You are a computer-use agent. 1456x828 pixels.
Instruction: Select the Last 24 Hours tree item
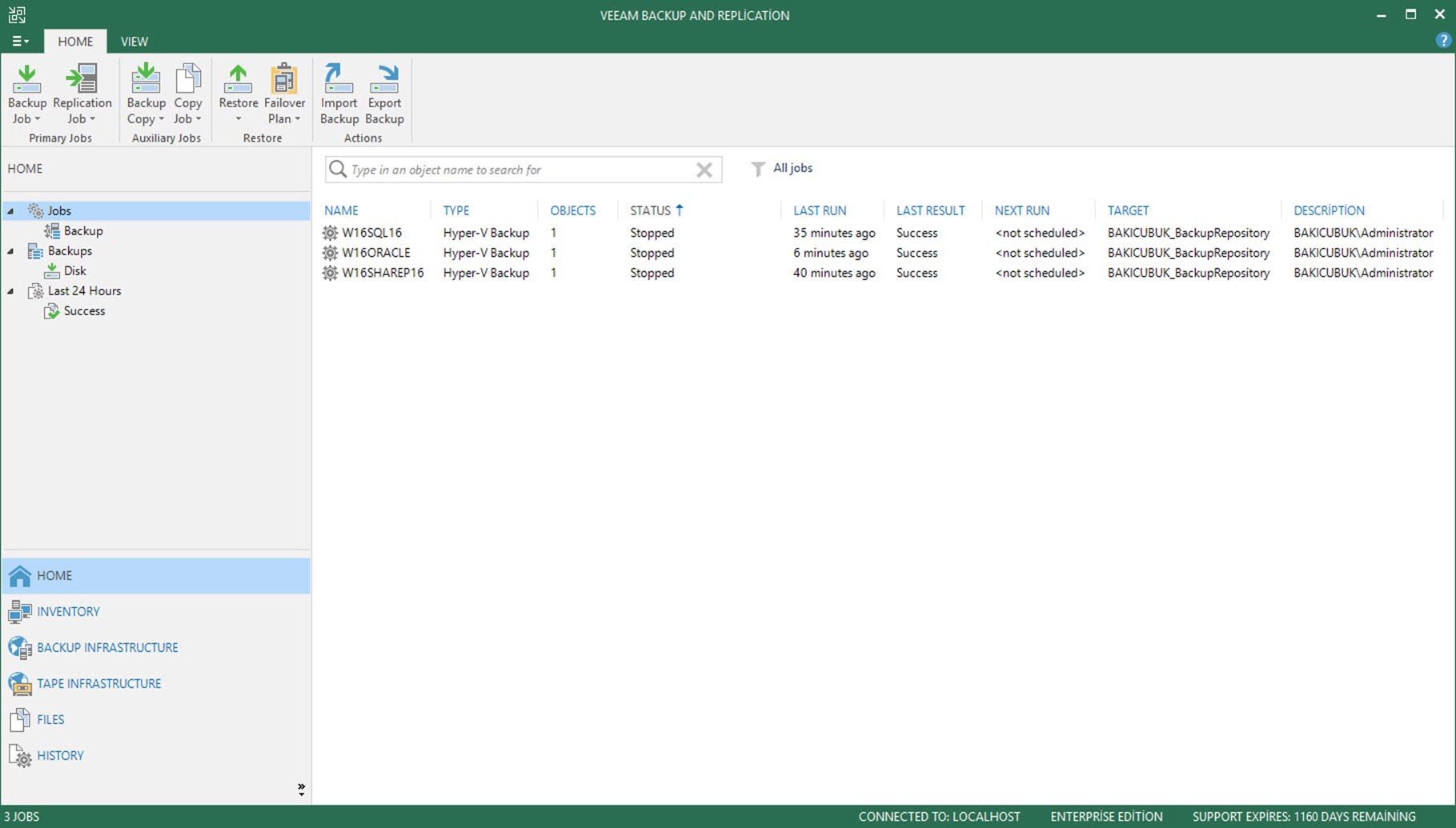84,291
